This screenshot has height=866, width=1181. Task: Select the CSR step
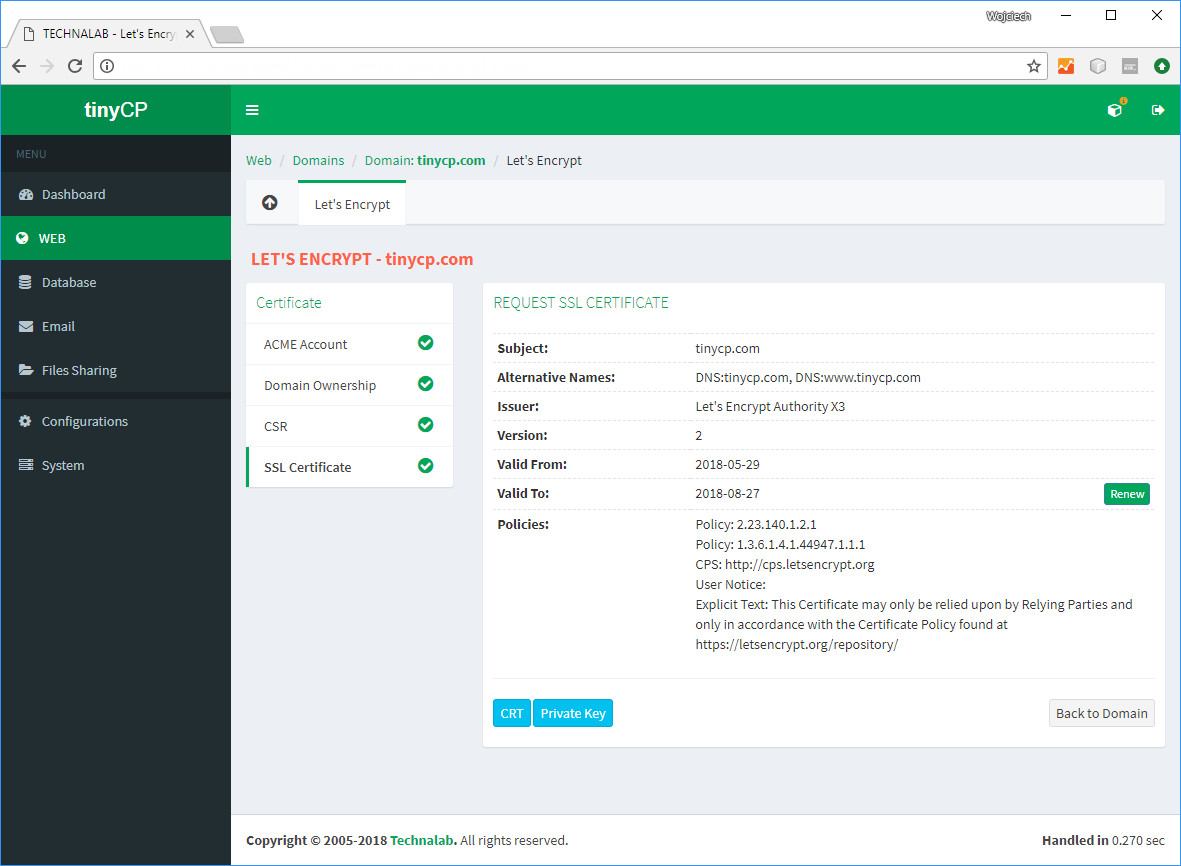click(x=349, y=426)
